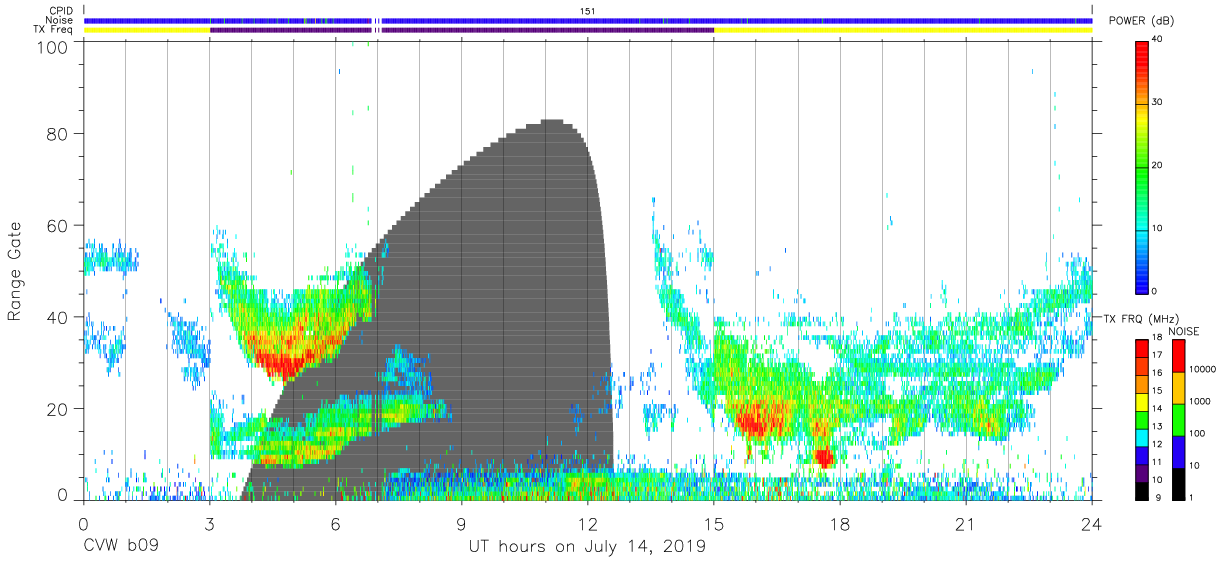Click the 6 hour tick on the UT axis

335,523
